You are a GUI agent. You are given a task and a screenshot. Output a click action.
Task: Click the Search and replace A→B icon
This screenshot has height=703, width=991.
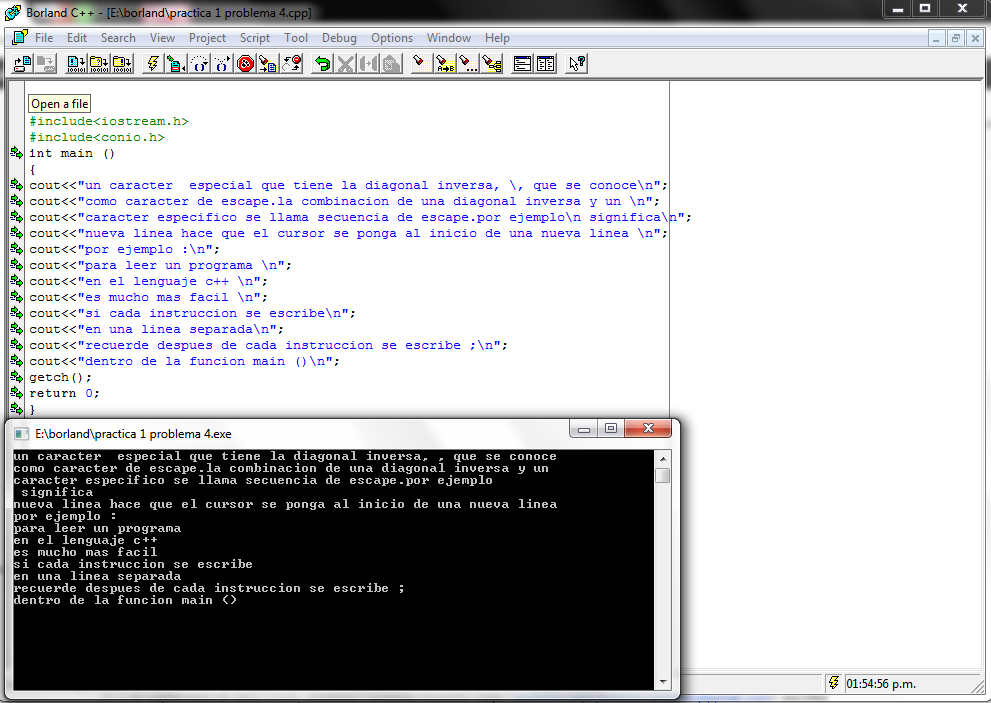[443, 63]
